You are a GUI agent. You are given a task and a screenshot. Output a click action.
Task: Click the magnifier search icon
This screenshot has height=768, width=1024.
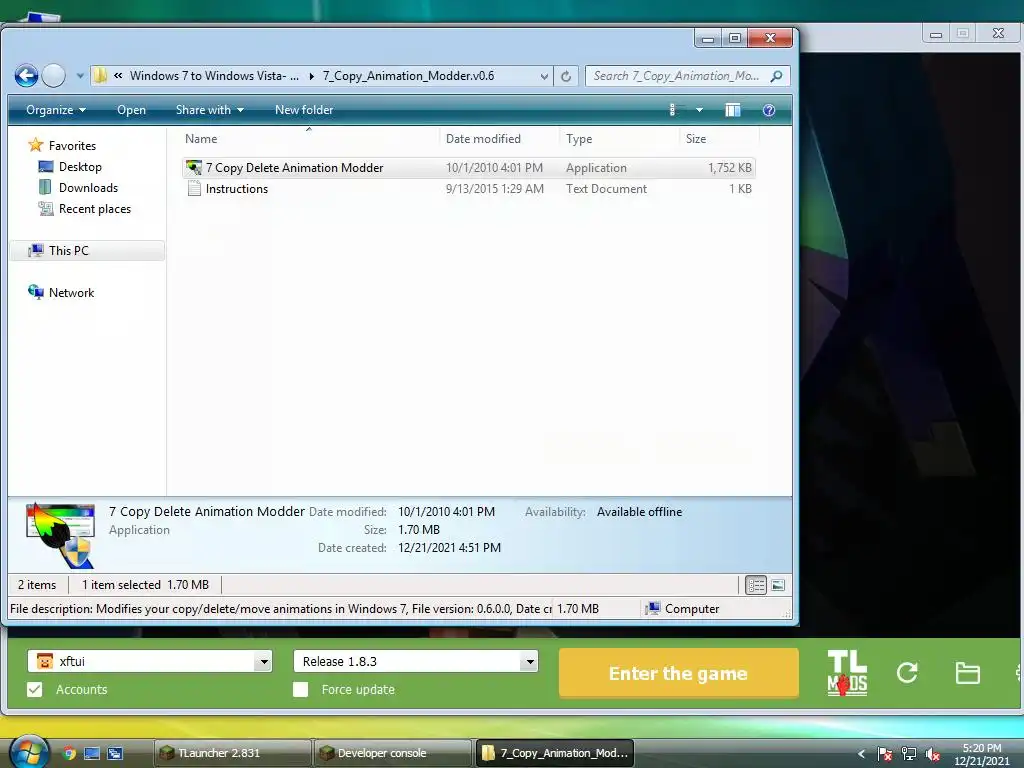(776, 76)
